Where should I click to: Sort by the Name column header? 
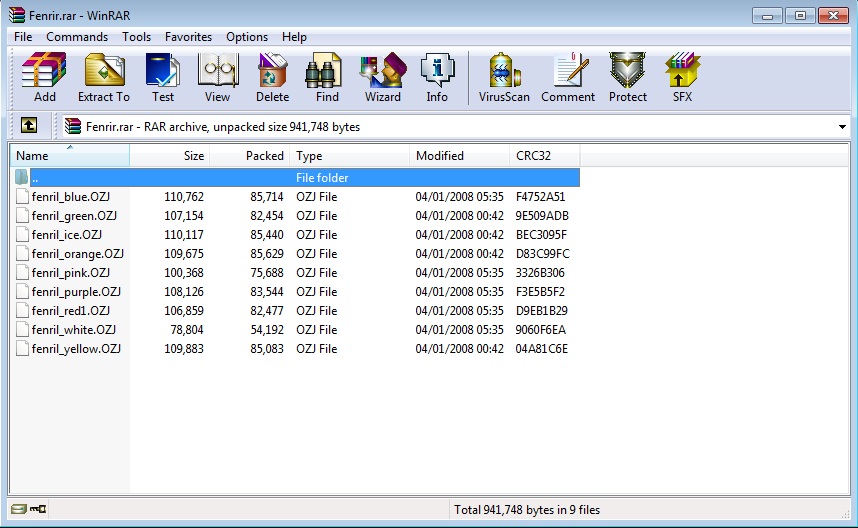pos(70,156)
